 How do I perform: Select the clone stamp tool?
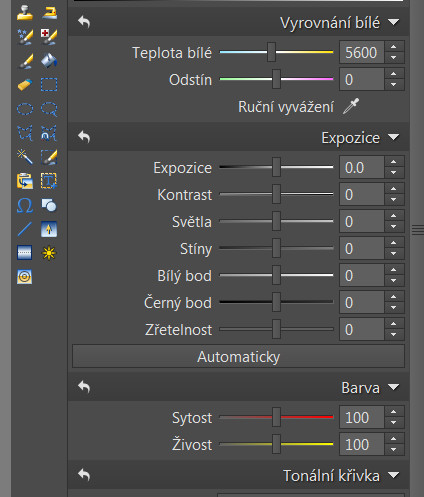point(25,13)
